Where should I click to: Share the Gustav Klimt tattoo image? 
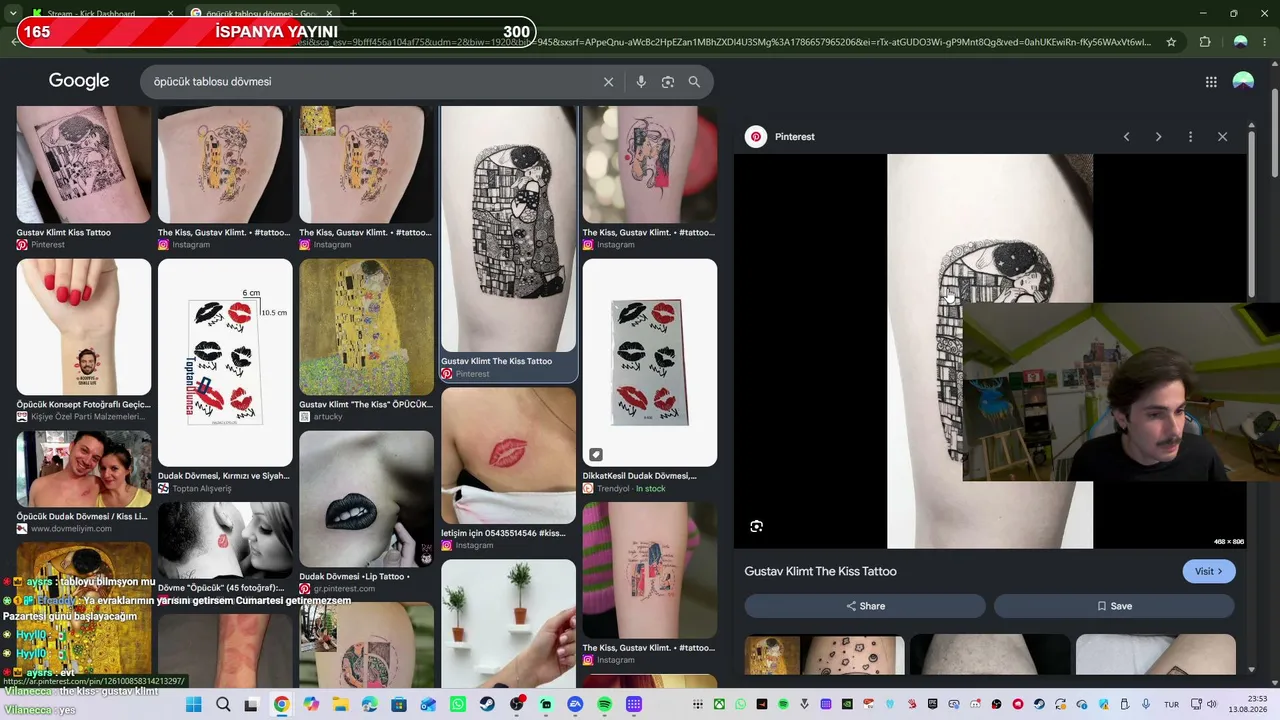(865, 606)
